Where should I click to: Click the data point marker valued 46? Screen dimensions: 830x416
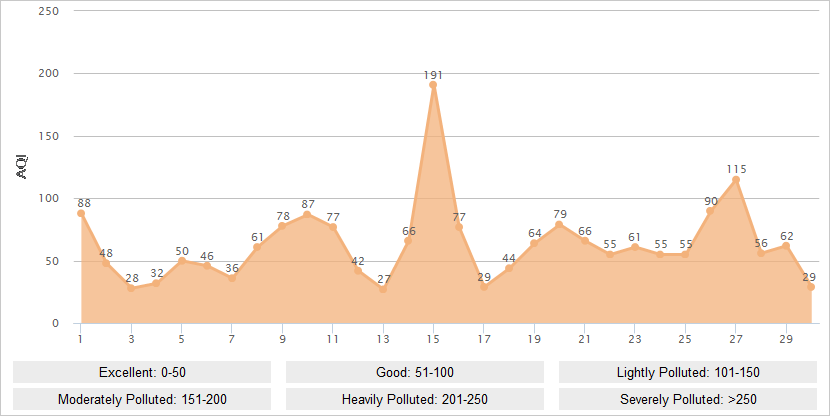pyautogui.click(x=207, y=266)
